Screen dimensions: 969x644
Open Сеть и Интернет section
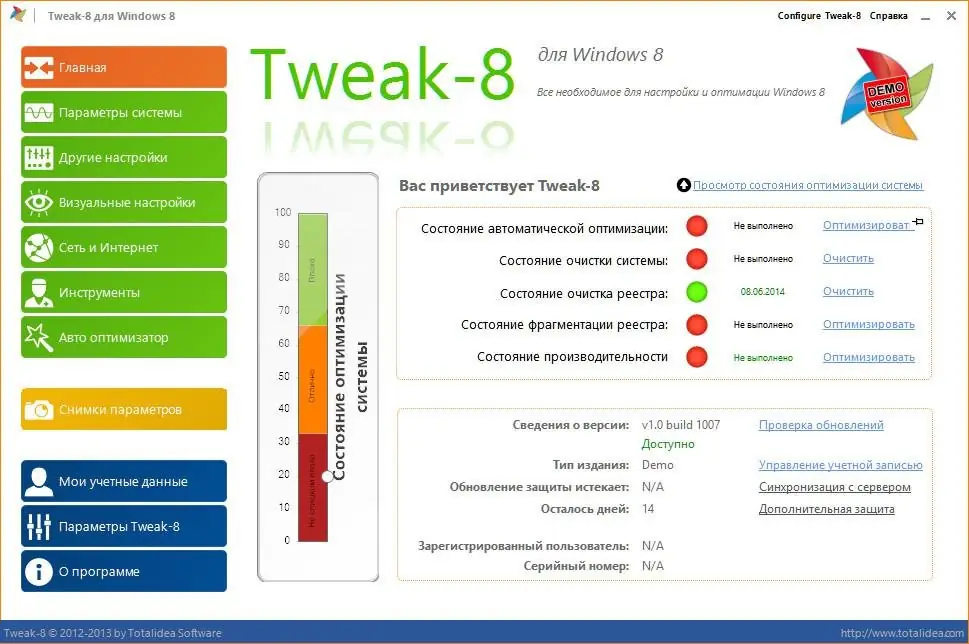124,247
